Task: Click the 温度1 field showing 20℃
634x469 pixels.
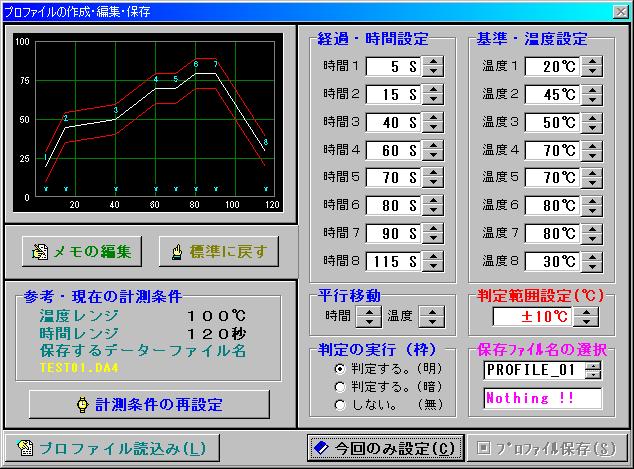Action: click(553, 66)
